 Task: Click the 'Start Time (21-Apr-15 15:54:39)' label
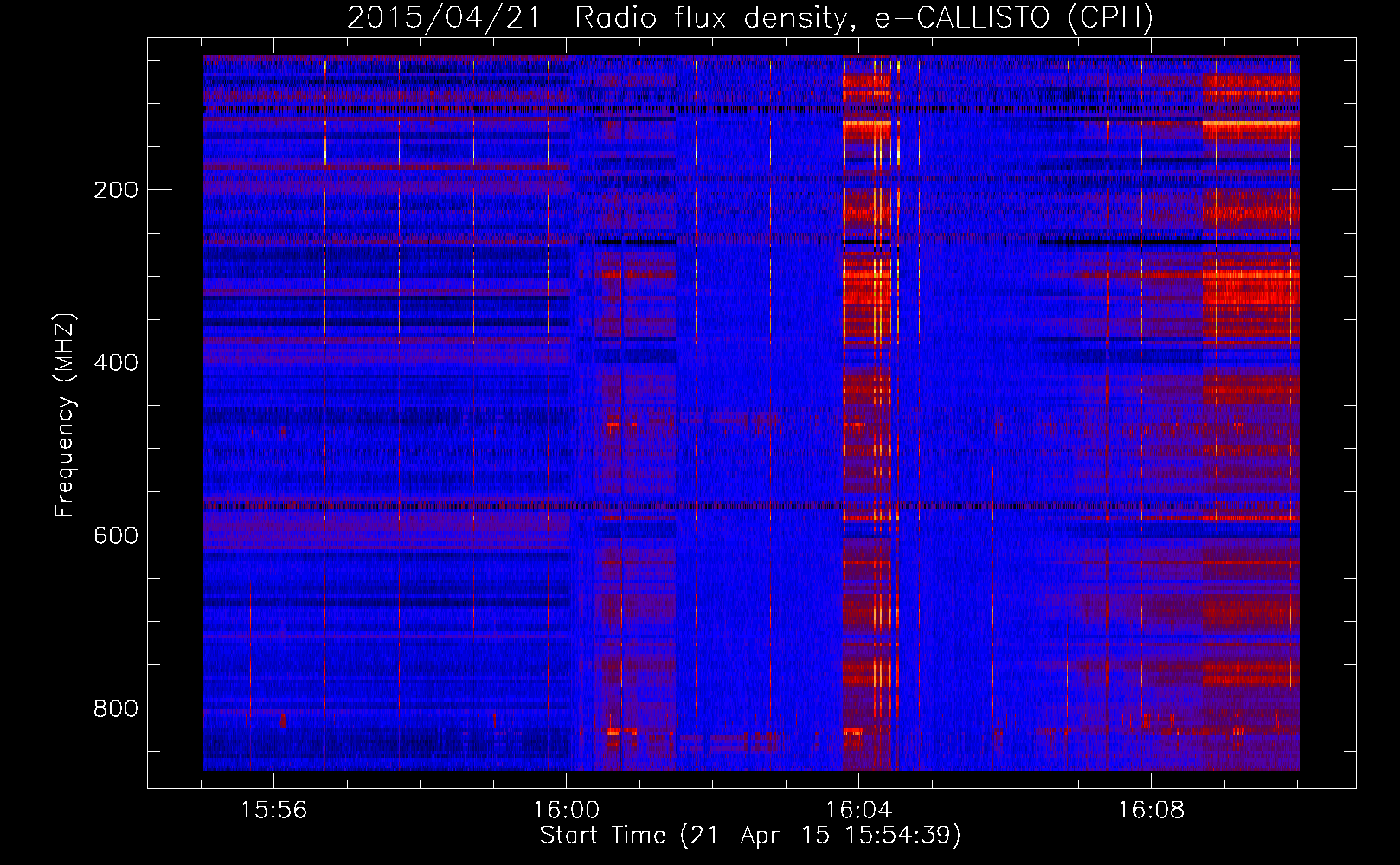click(750, 836)
